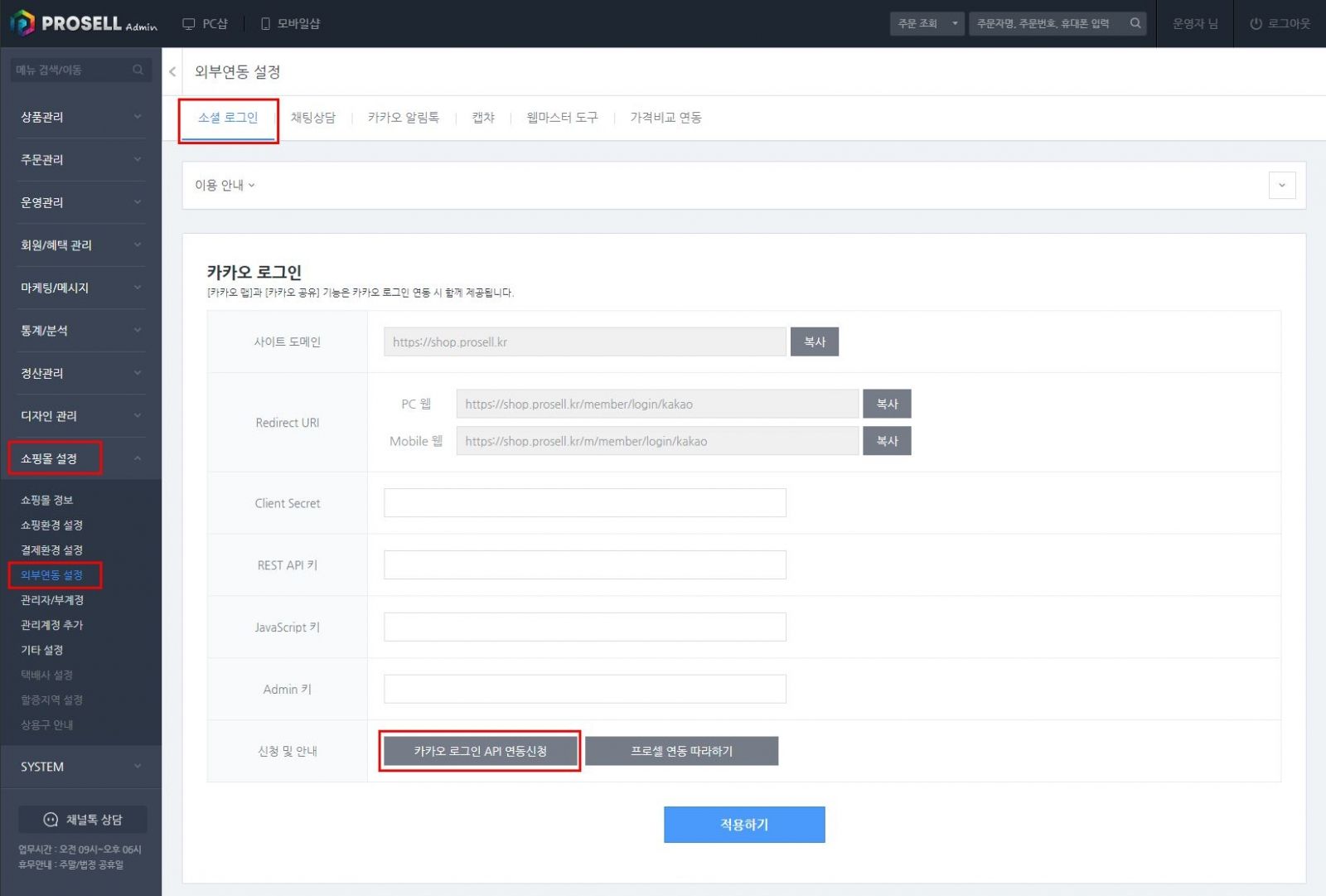Expand the 정산관리 menu
Viewport: 1326px width, 896px height.
[80, 373]
